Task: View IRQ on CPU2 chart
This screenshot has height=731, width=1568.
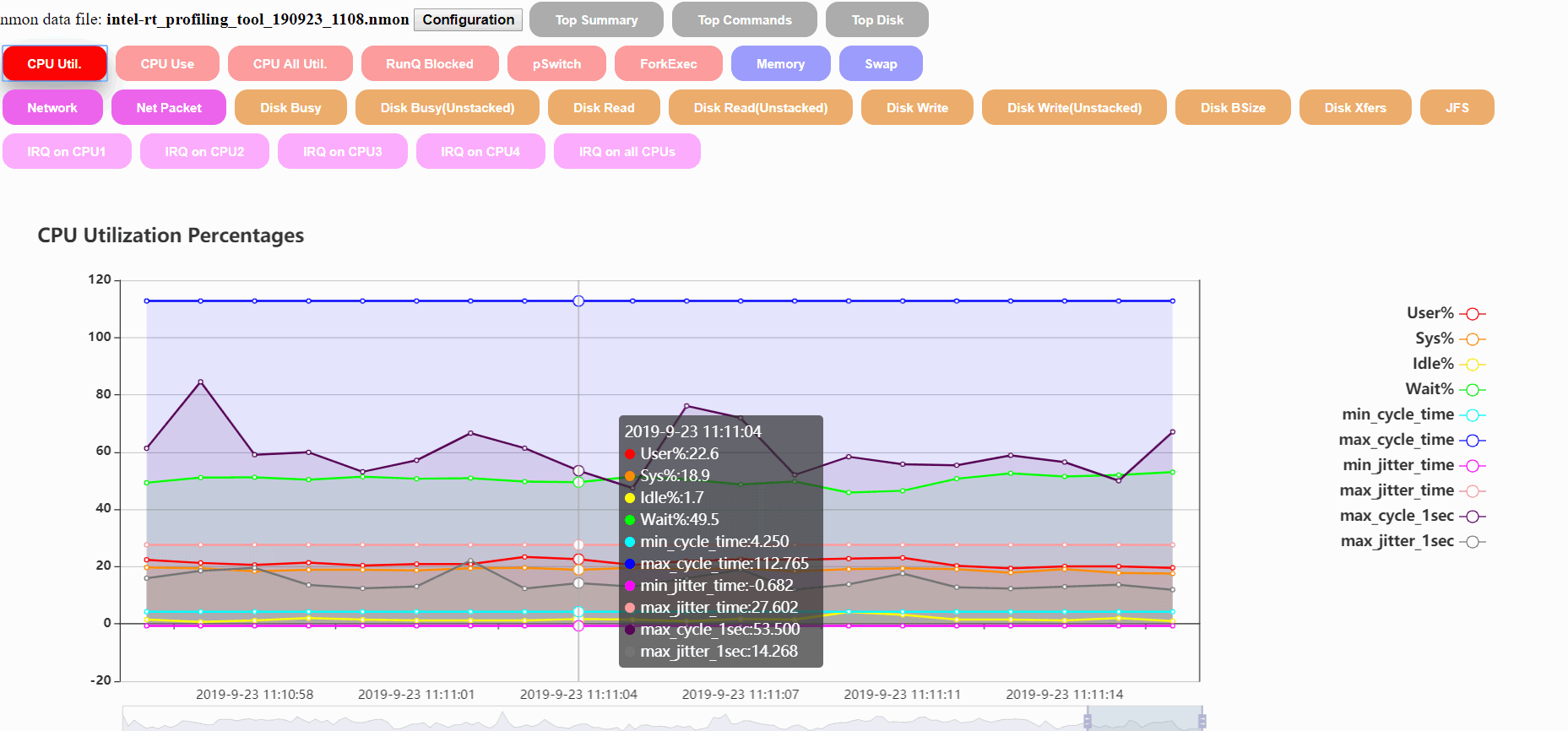Action: [204, 151]
